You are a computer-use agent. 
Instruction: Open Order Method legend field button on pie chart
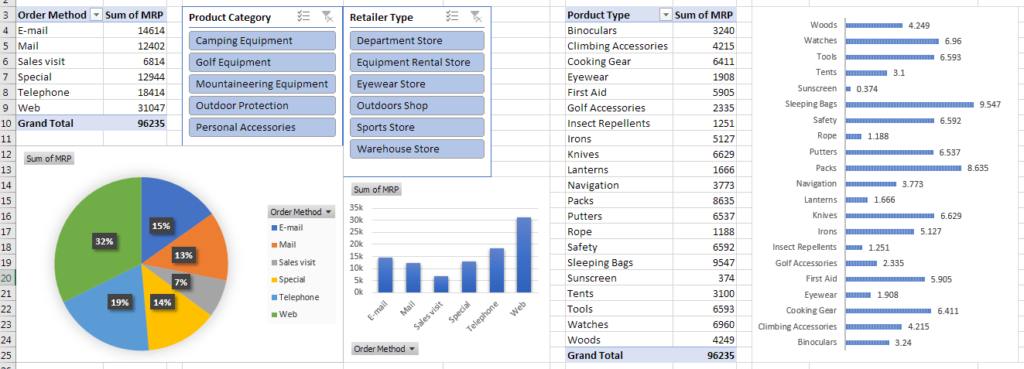(x=301, y=212)
